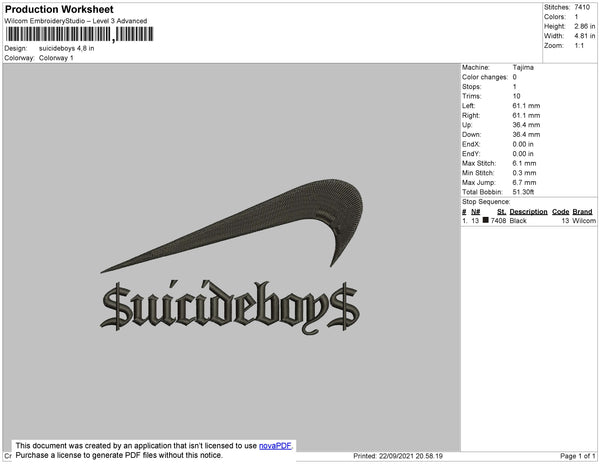Click the 'Production Worksheet' title

point(59,9)
